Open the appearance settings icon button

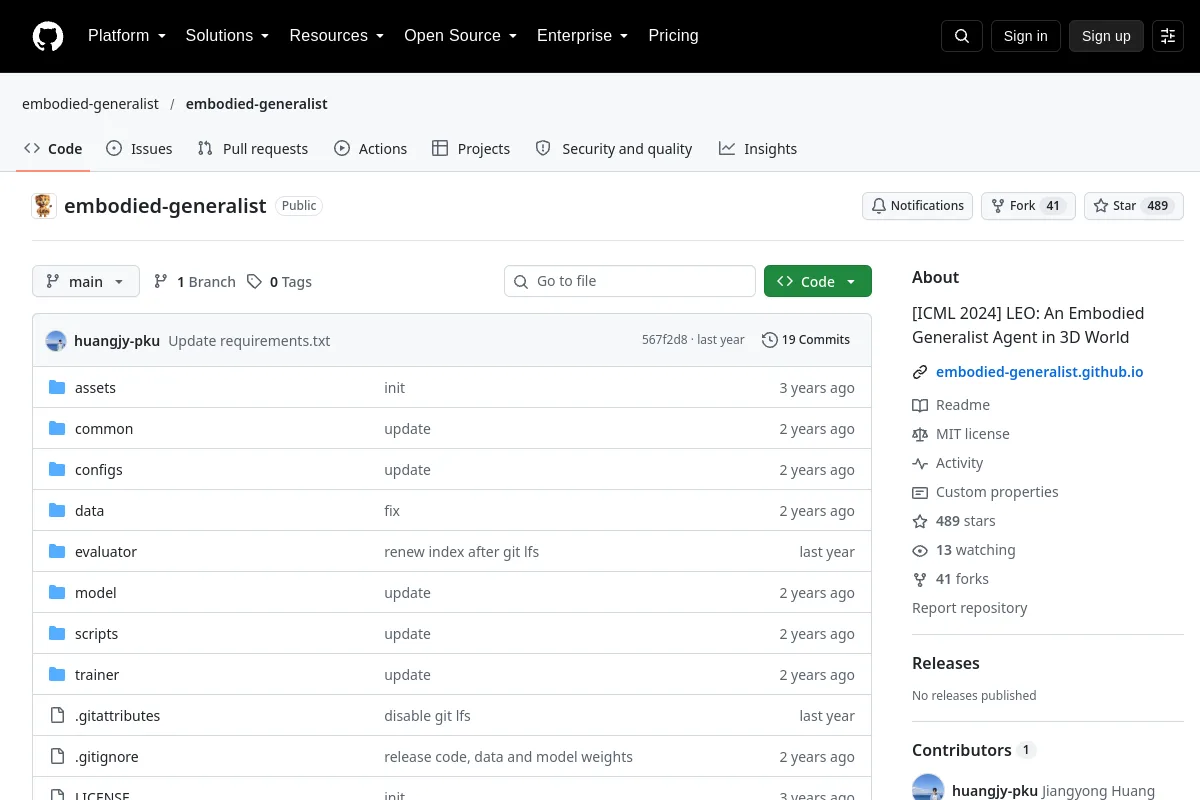point(1168,36)
